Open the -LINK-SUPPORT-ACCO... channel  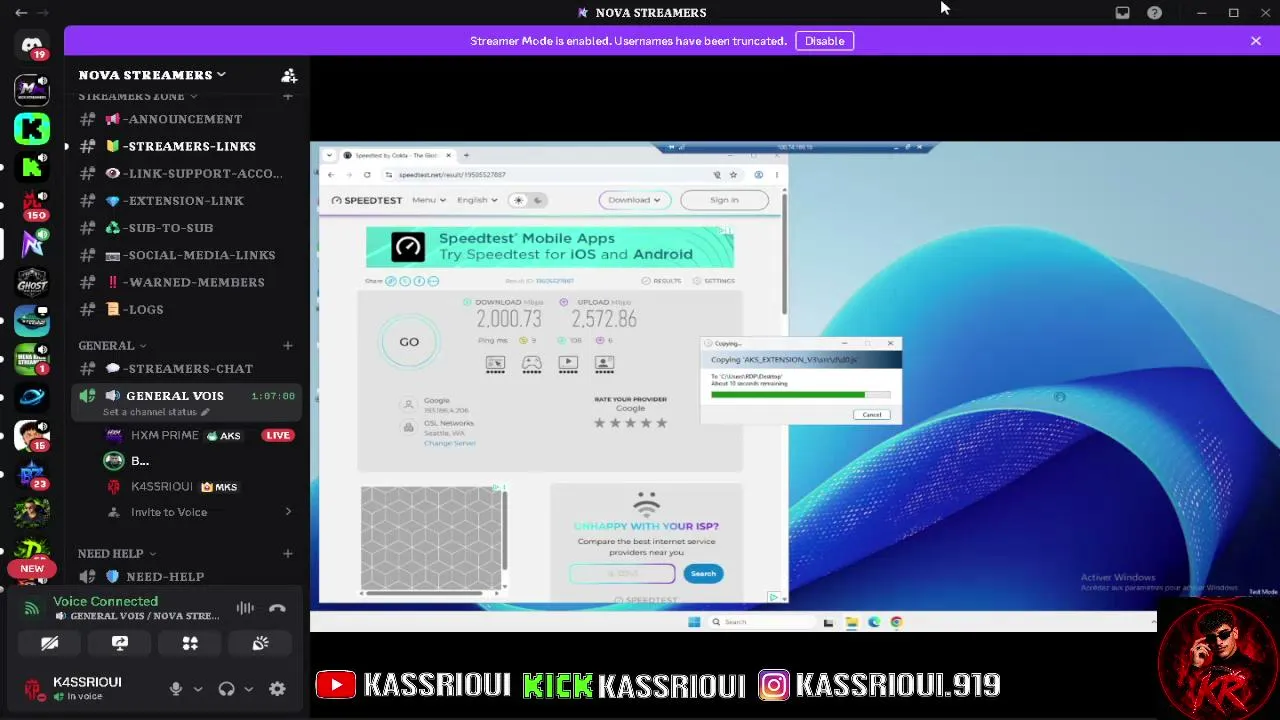[186, 173]
